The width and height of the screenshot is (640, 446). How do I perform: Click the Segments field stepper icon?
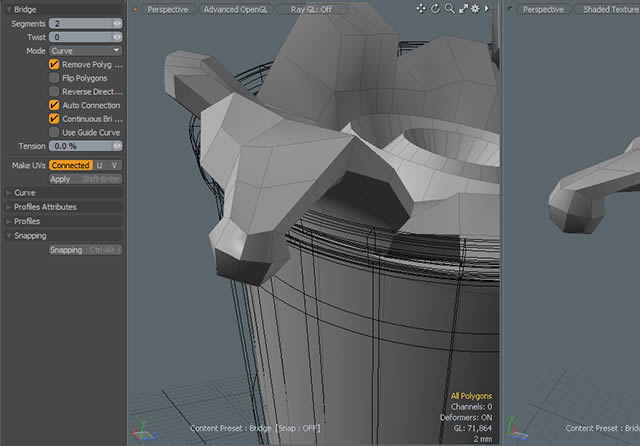(x=118, y=22)
